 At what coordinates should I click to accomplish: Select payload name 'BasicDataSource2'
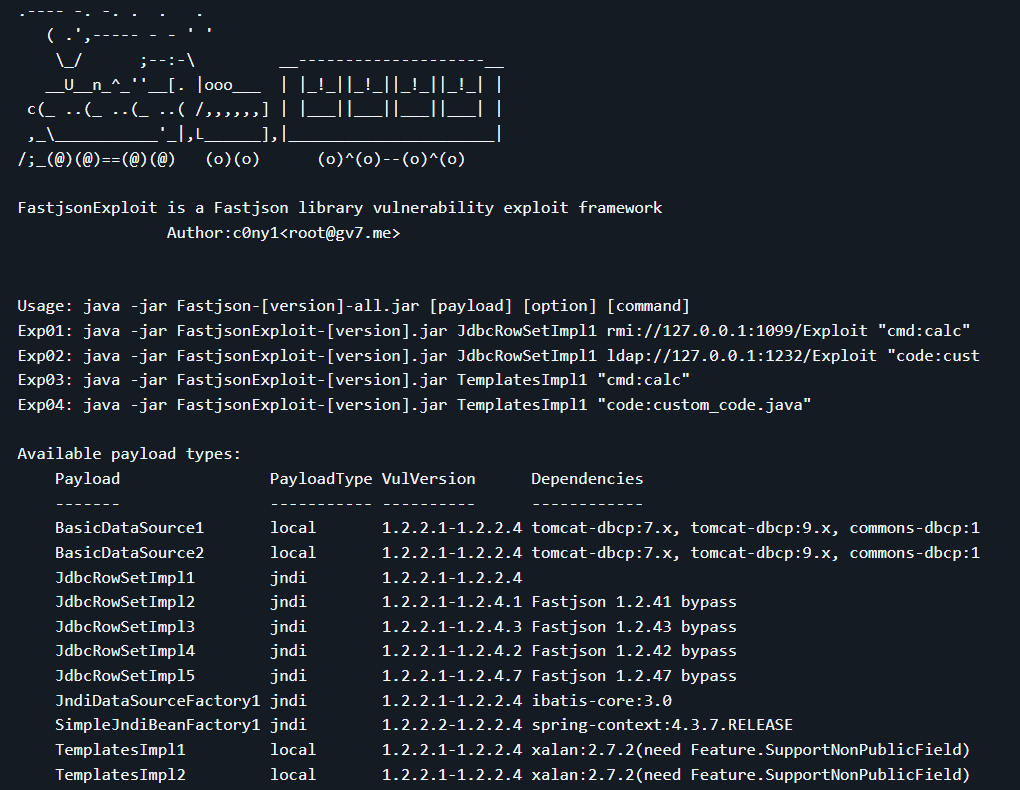(x=129, y=552)
